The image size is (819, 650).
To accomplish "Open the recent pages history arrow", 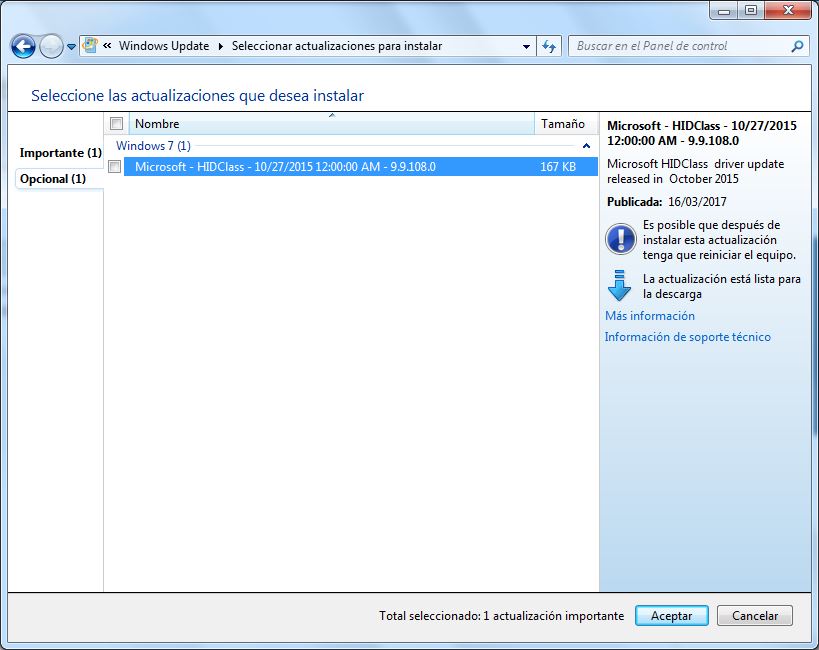I will 72,47.
